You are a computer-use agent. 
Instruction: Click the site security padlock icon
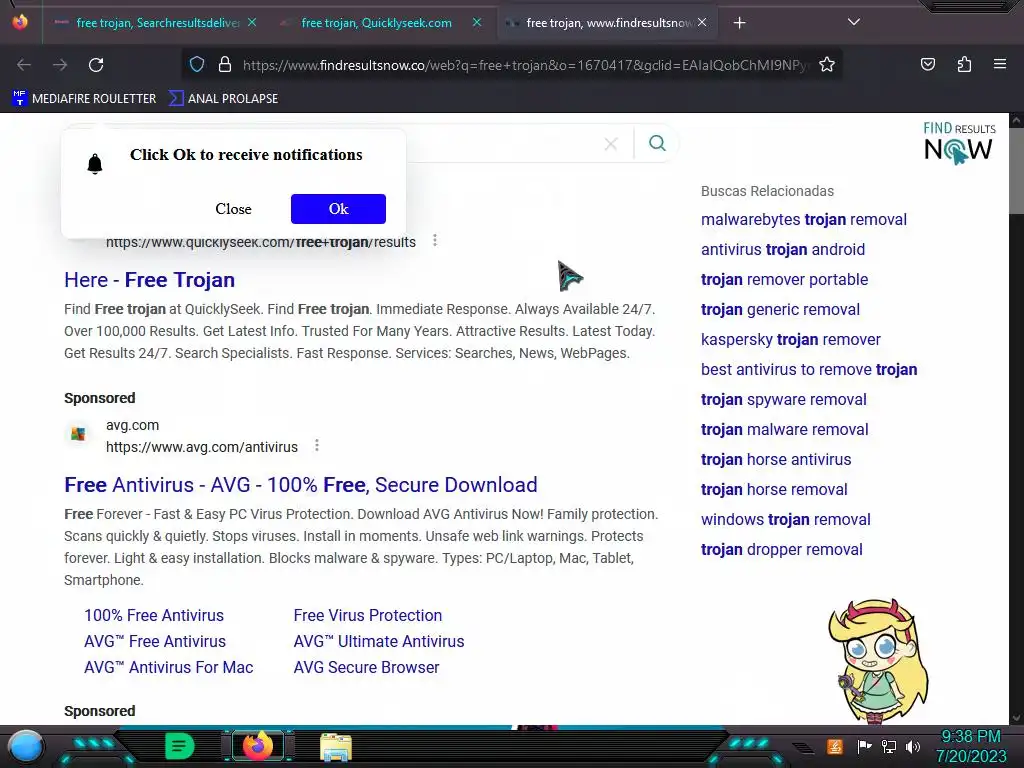pos(225,64)
